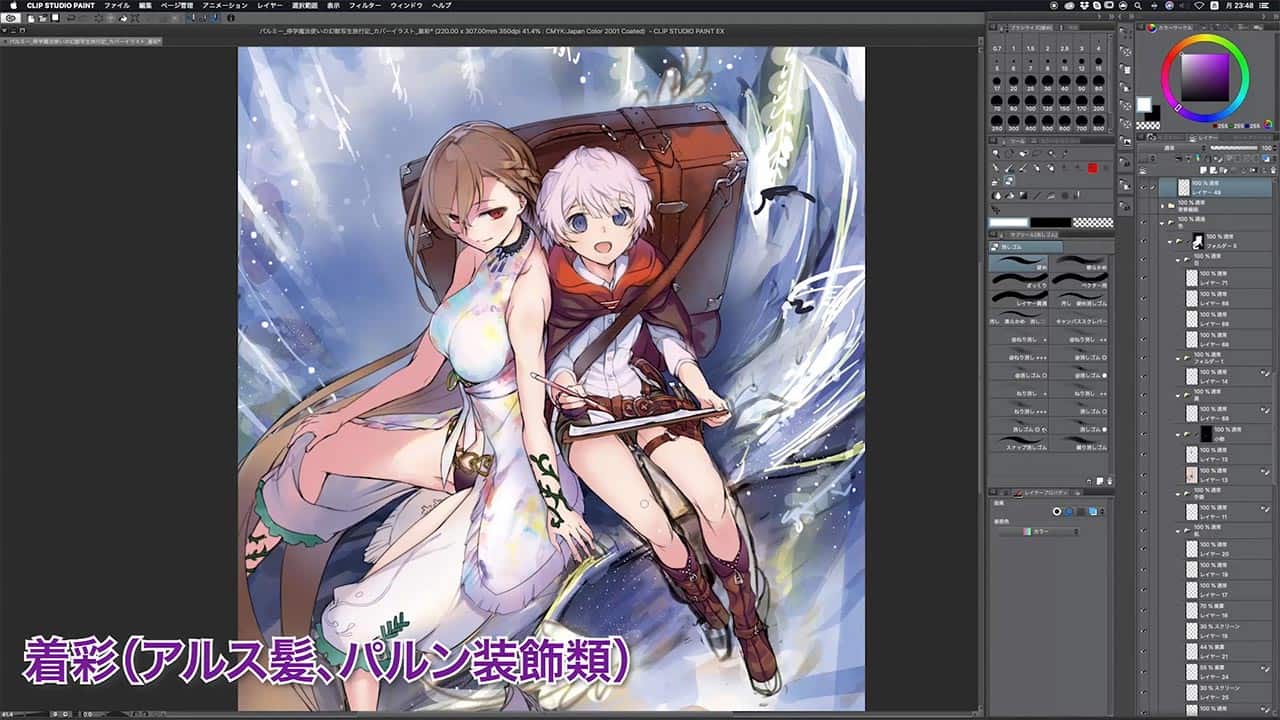Select the 消しゴム sub tool group tab
This screenshot has width=1280, height=720.
click(x=1026, y=246)
